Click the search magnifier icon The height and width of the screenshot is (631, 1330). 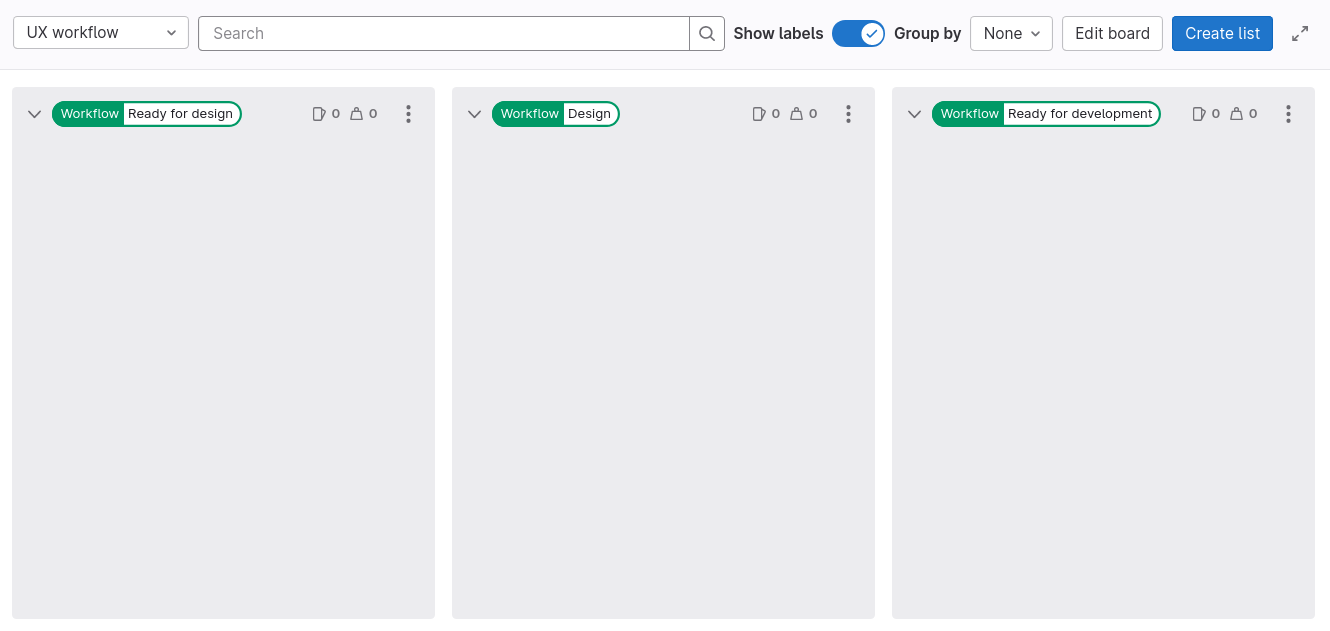pos(707,33)
